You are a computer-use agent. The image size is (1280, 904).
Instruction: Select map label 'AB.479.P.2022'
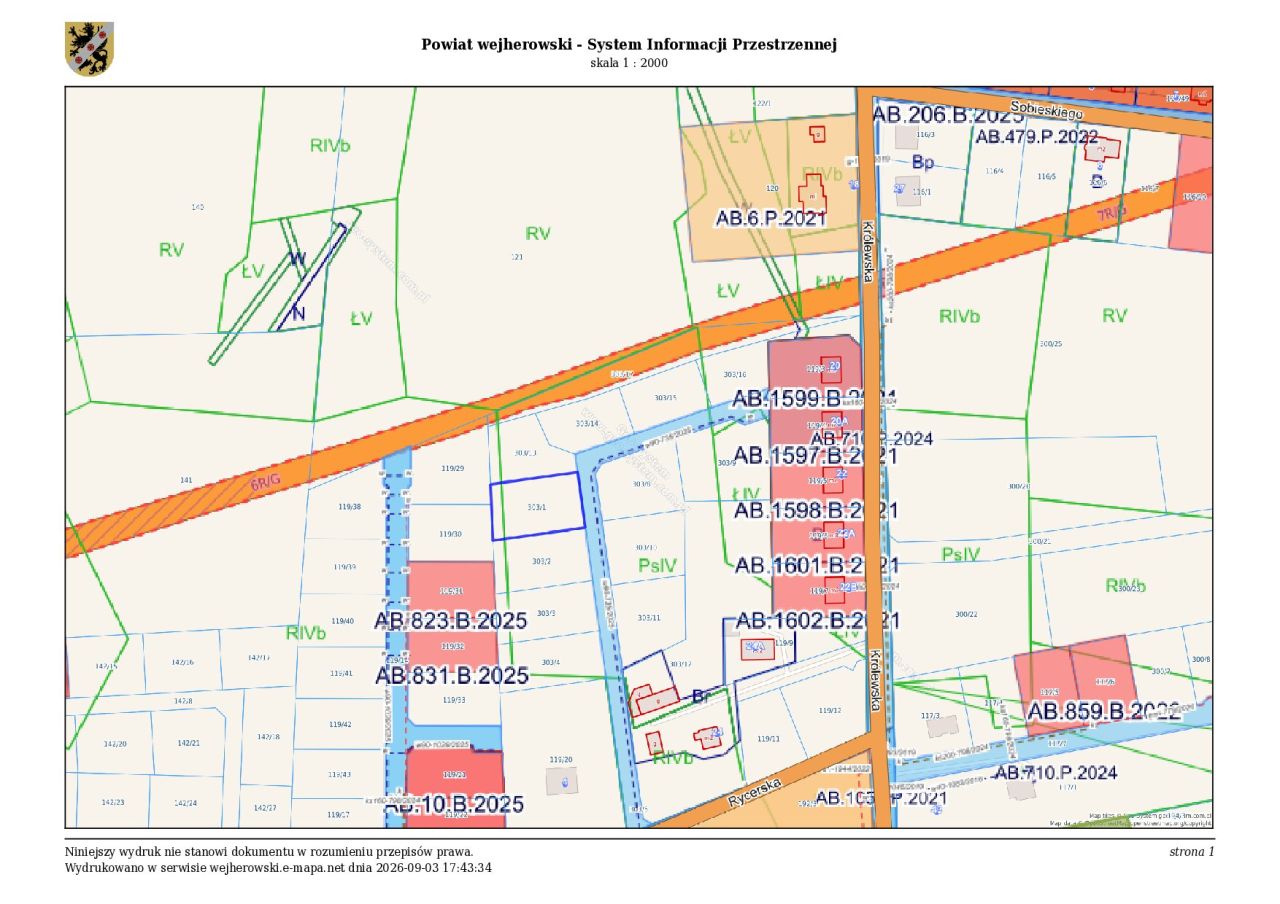point(1037,137)
